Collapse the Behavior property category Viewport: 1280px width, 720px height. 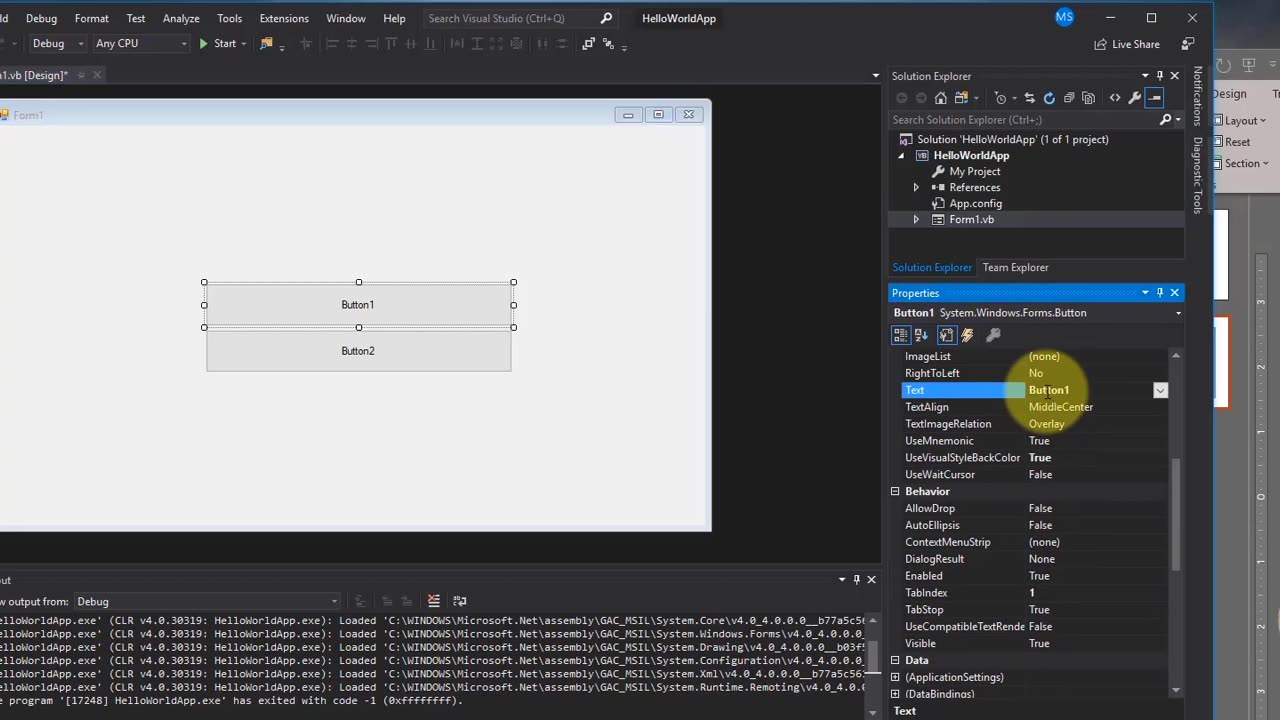click(895, 492)
